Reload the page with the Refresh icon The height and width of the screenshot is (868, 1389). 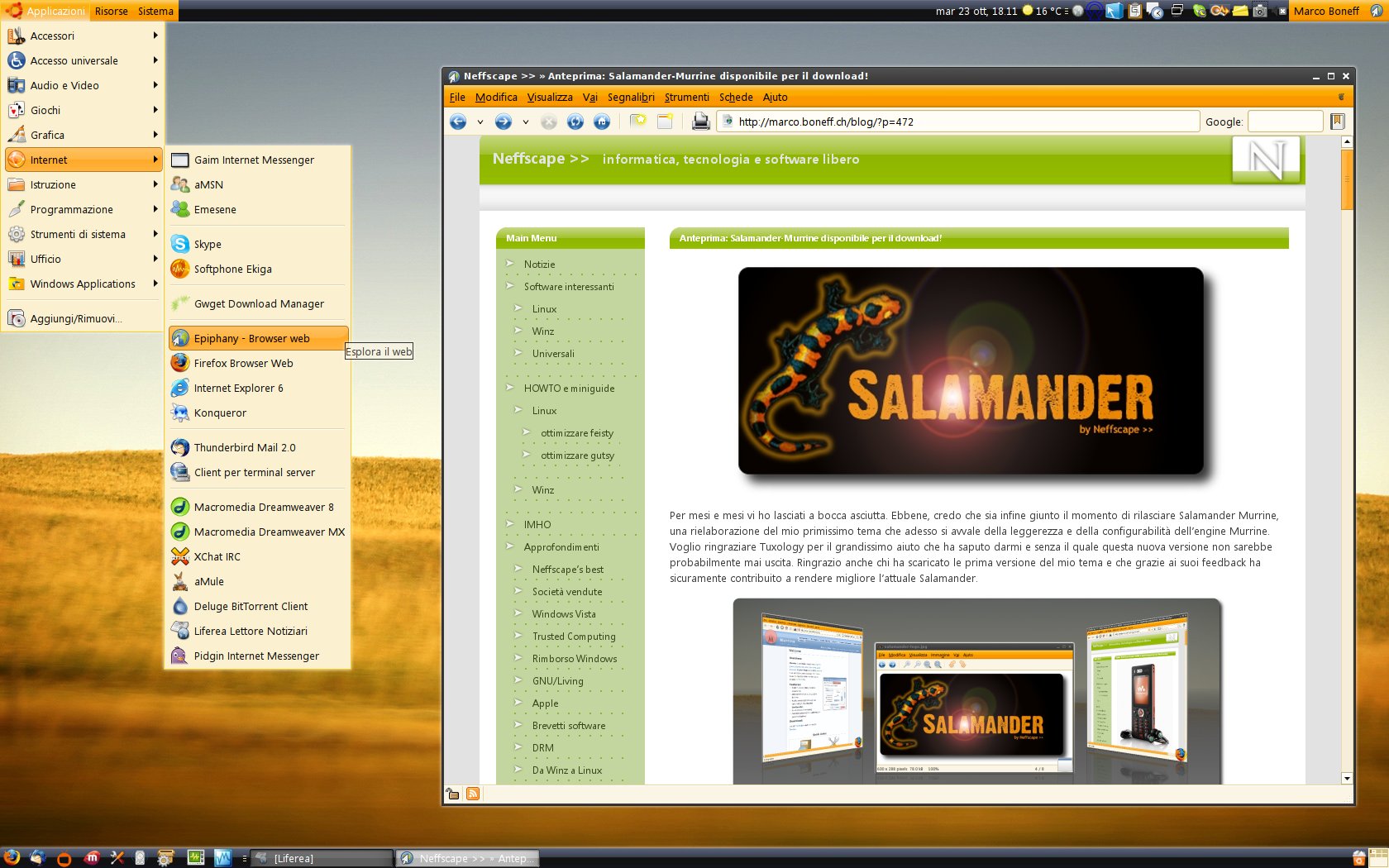coord(575,122)
